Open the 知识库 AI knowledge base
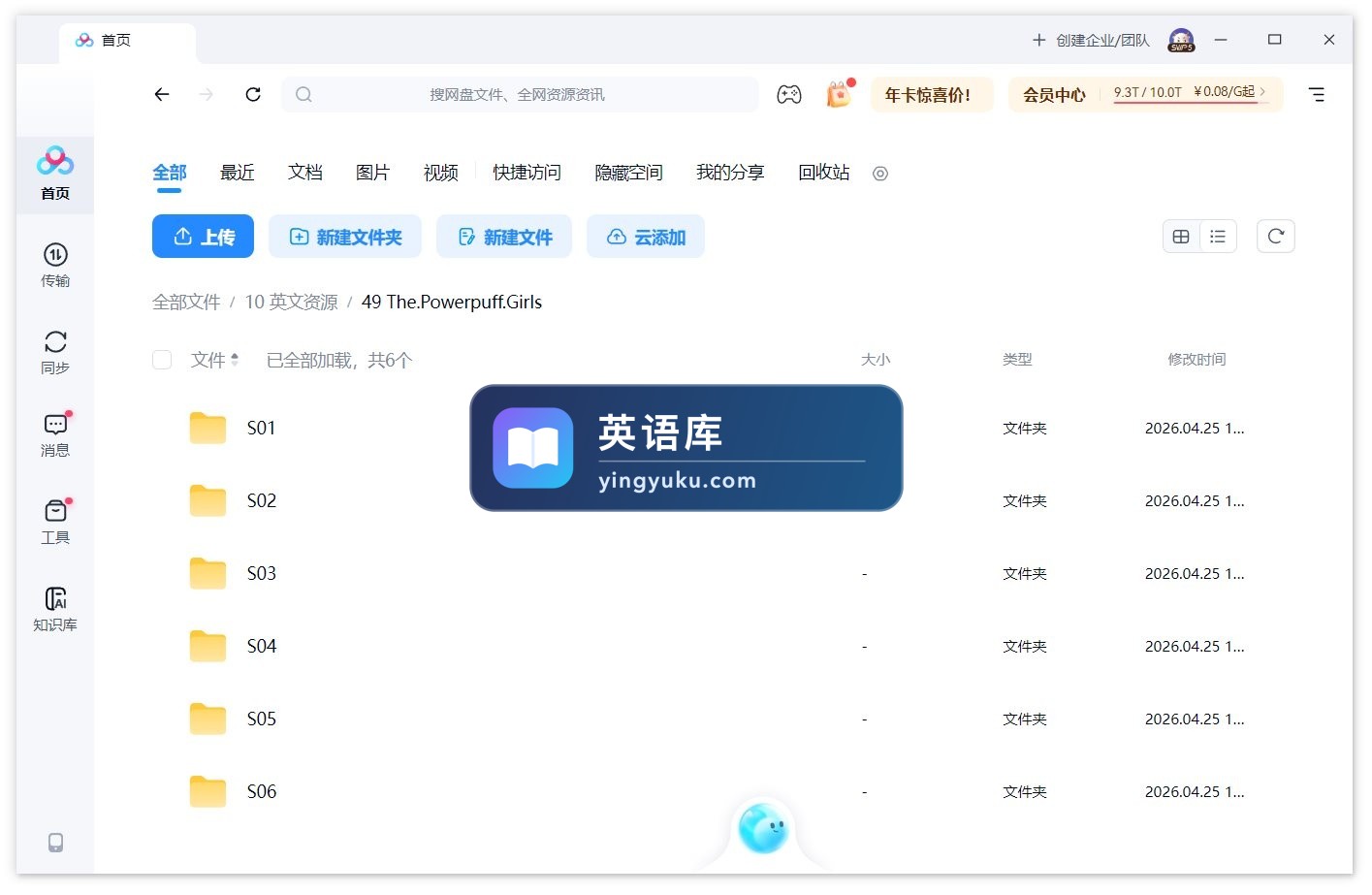The width and height of the screenshot is (1372, 895). click(x=55, y=609)
